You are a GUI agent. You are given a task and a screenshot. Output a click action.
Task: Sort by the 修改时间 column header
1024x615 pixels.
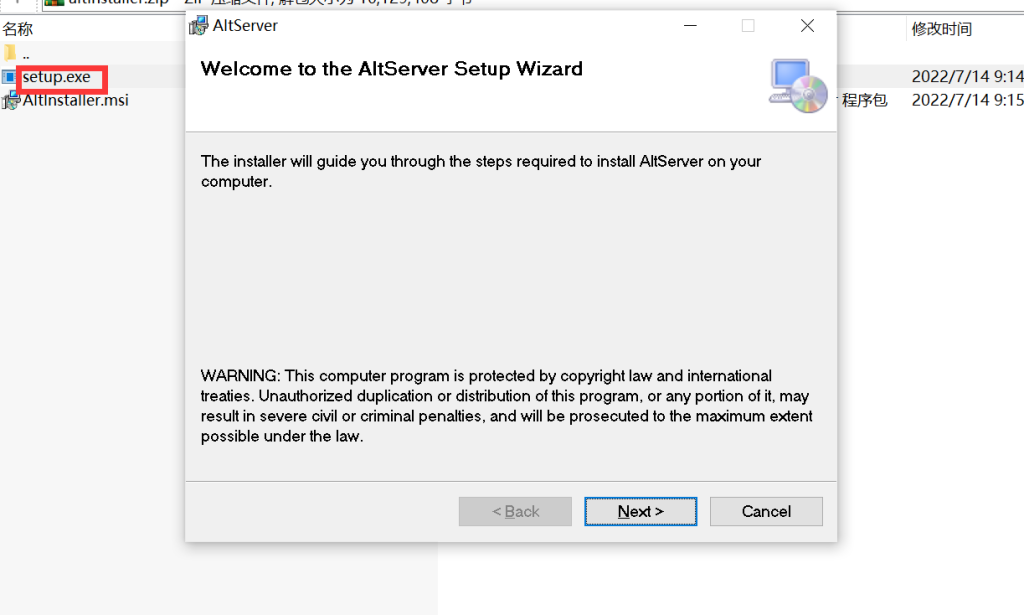pyautogui.click(x=942, y=29)
